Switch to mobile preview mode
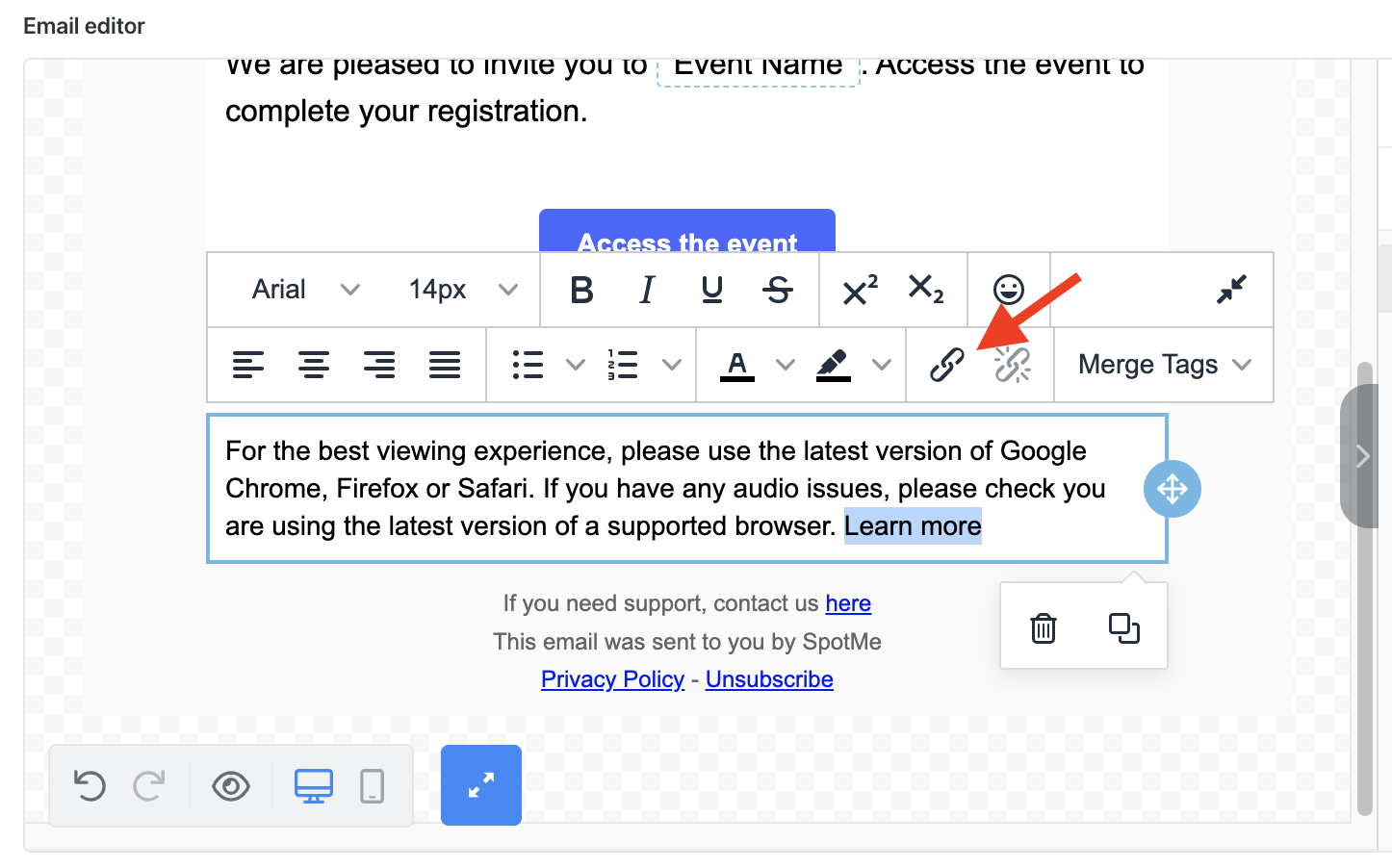The image size is (1392, 868). coord(374,785)
